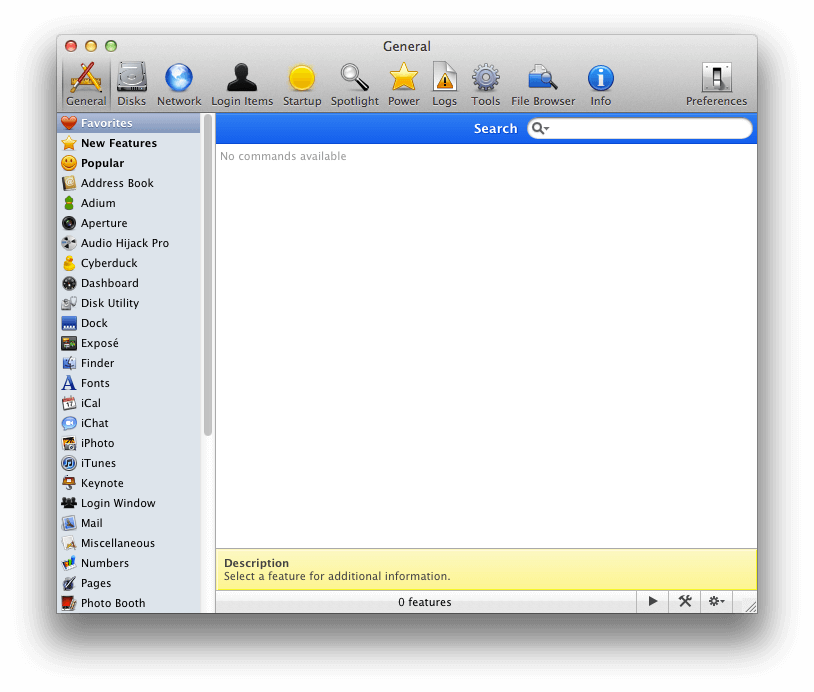Image resolution: width=814 pixels, height=692 pixels.
Task: Click the window resize grip corner
Action: point(750,606)
